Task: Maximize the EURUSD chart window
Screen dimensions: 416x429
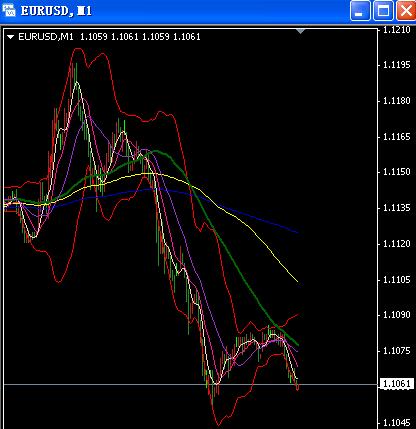Action: click(x=383, y=11)
